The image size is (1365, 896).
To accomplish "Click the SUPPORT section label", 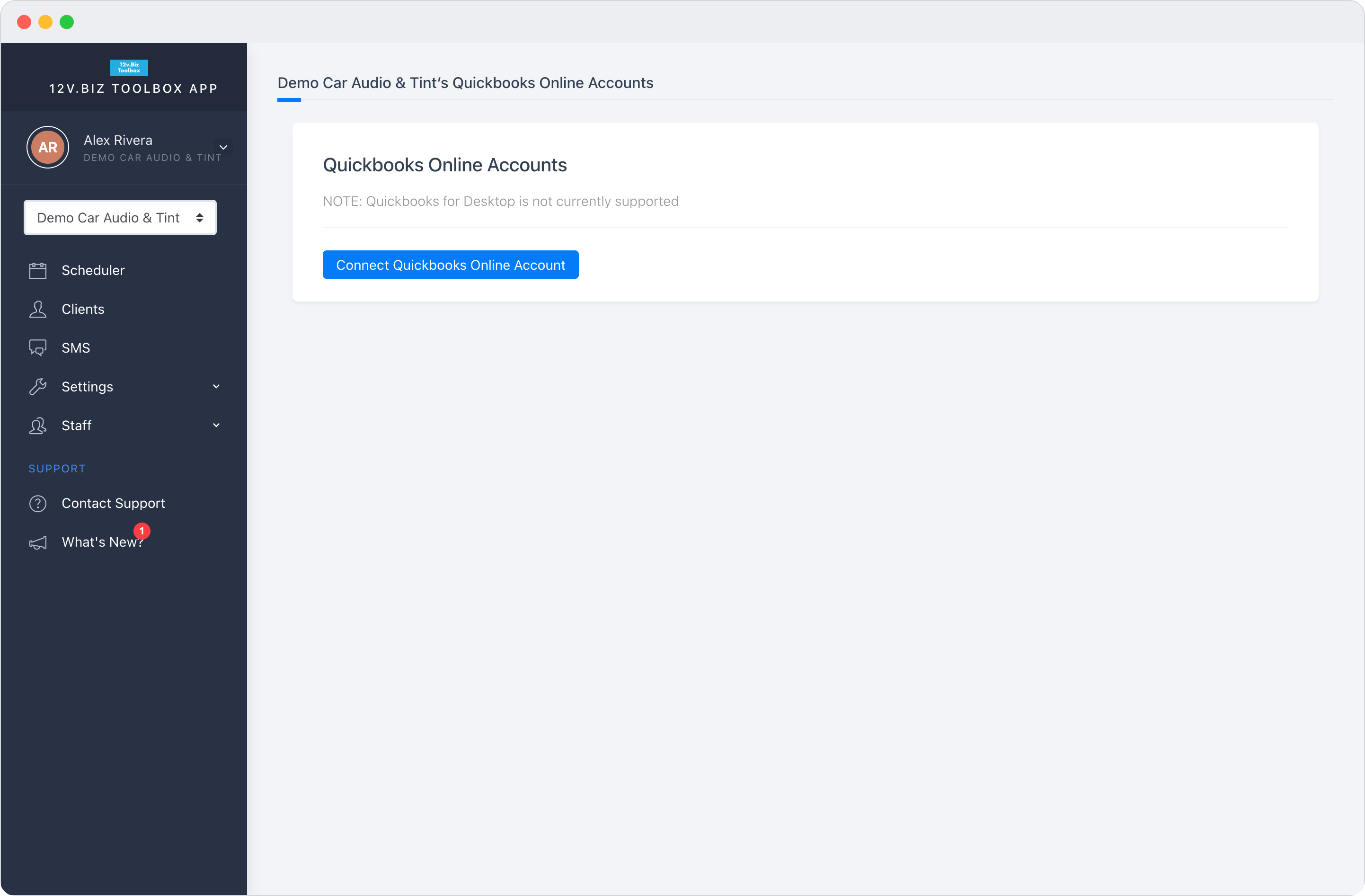I will pyautogui.click(x=57, y=469).
